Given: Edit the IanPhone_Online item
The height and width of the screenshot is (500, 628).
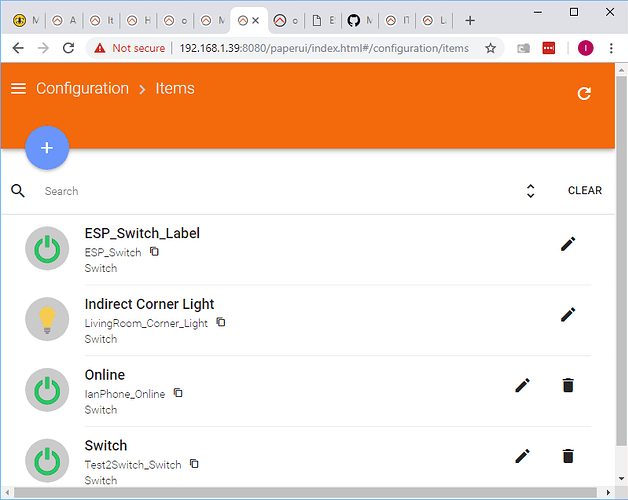Looking at the screenshot, I should [x=522, y=385].
